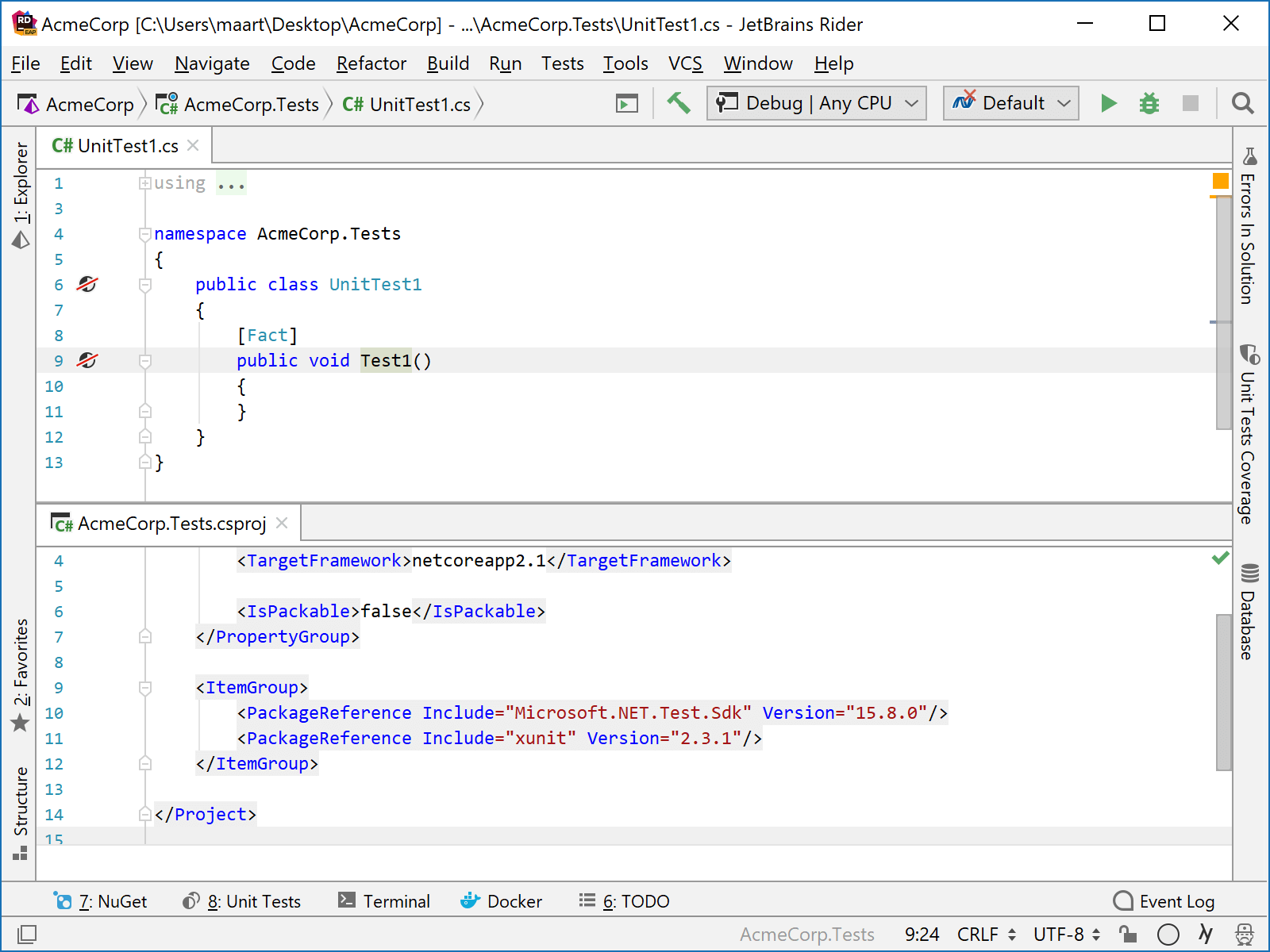Viewport: 1270px width, 952px height.
Task: Click cursor position 9:24 in status bar
Action: (922, 935)
